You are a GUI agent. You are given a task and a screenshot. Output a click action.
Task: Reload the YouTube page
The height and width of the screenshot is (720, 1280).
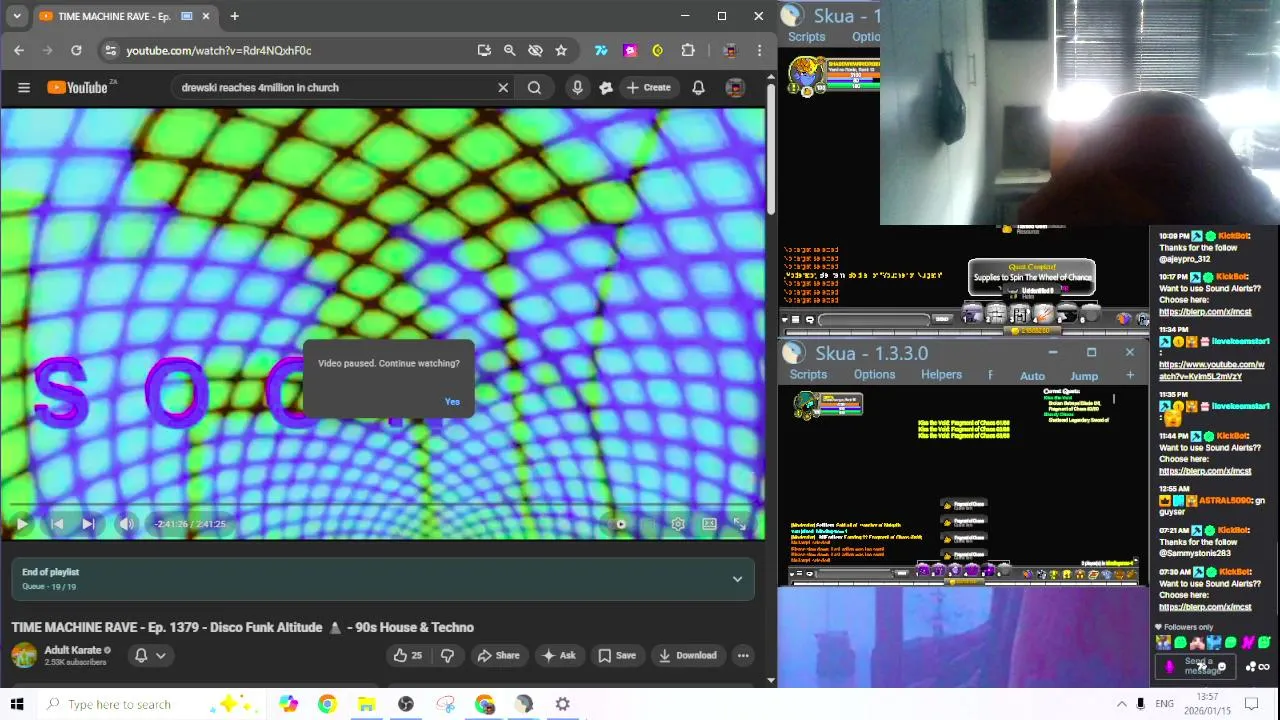tap(76, 50)
